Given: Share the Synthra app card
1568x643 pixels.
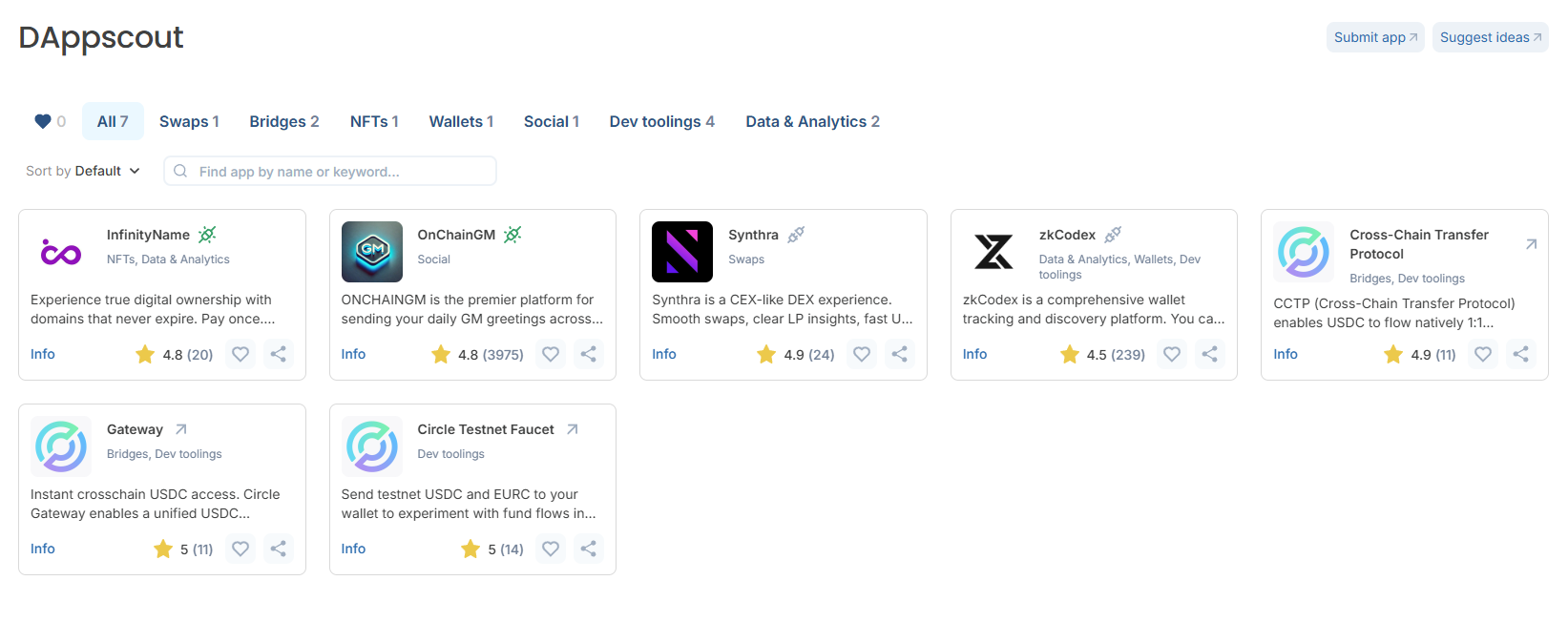Looking at the screenshot, I should tap(899, 354).
